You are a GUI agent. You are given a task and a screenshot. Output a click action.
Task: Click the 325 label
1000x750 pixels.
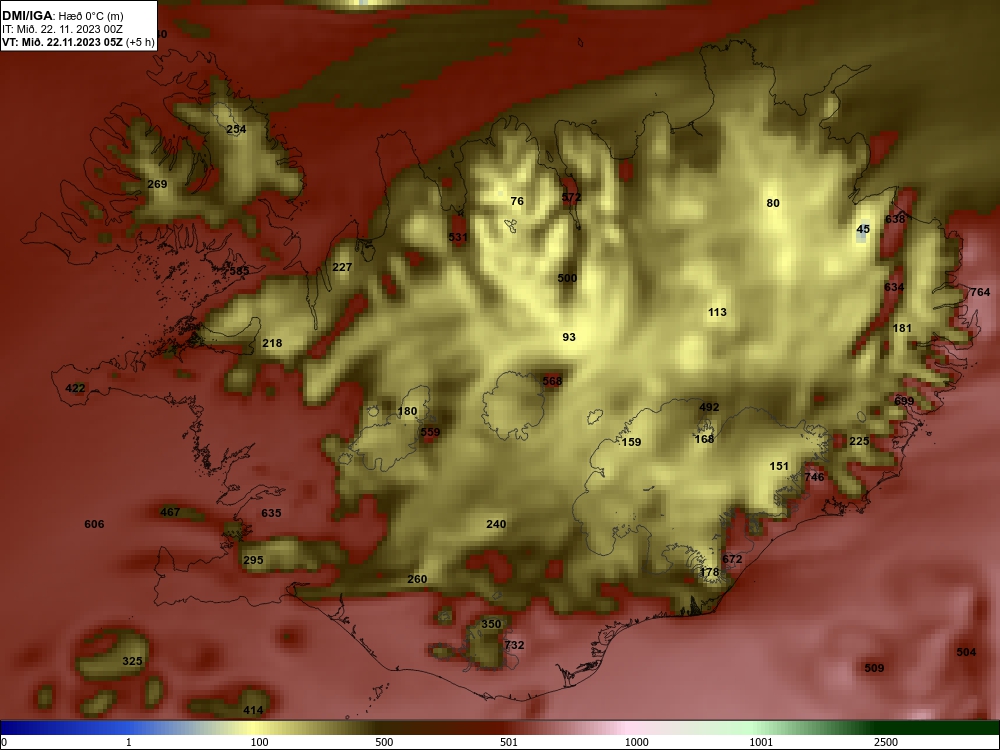point(132,661)
